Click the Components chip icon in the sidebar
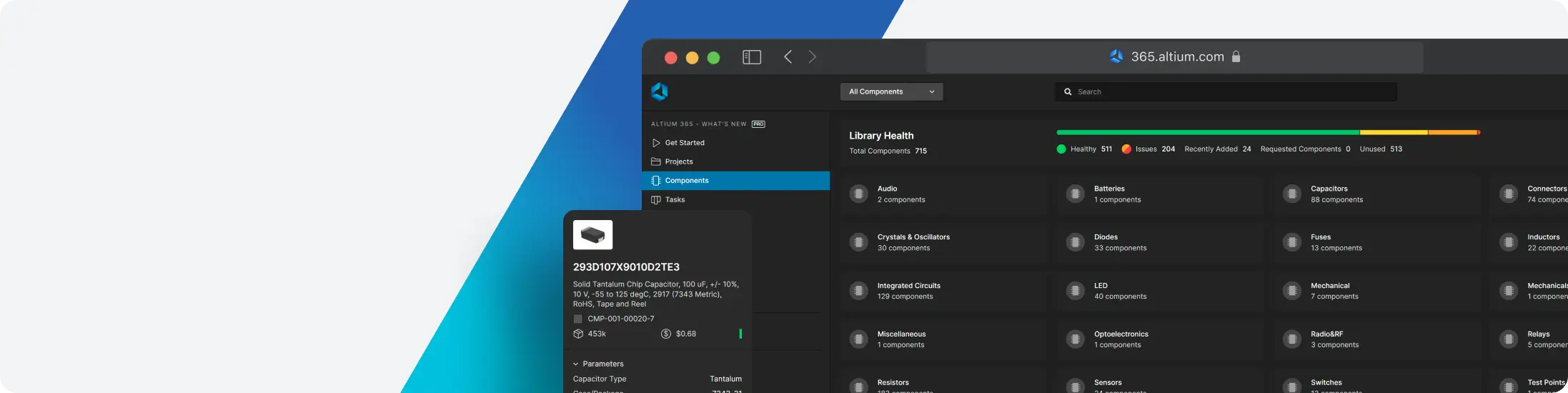Image resolution: width=1568 pixels, height=393 pixels. pyautogui.click(x=656, y=181)
